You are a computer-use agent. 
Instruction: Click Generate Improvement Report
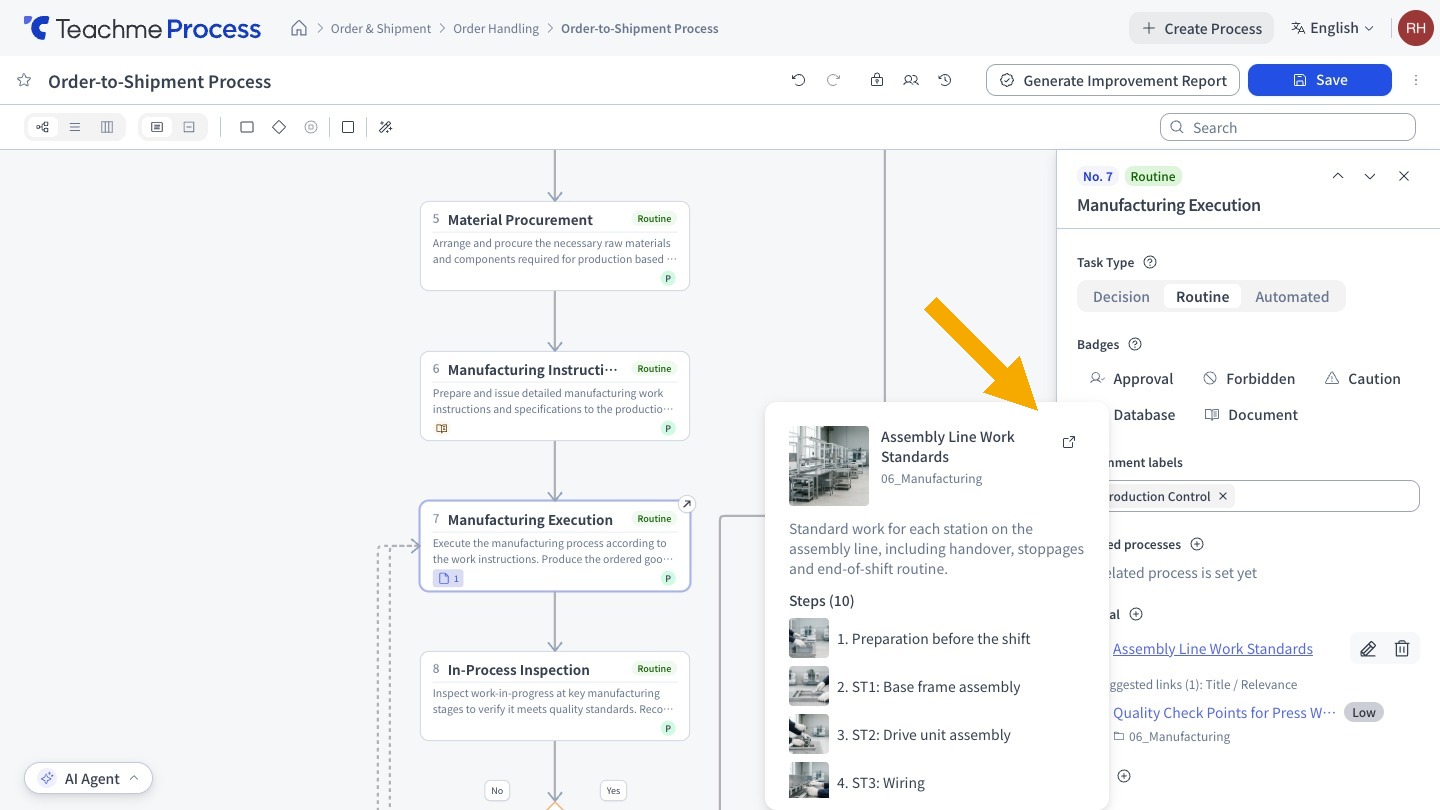(1113, 80)
